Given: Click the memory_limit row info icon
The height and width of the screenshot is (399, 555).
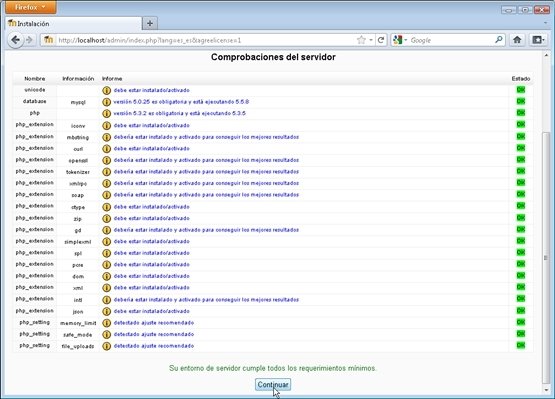Looking at the screenshot, I should pyautogui.click(x=107, y=323).
